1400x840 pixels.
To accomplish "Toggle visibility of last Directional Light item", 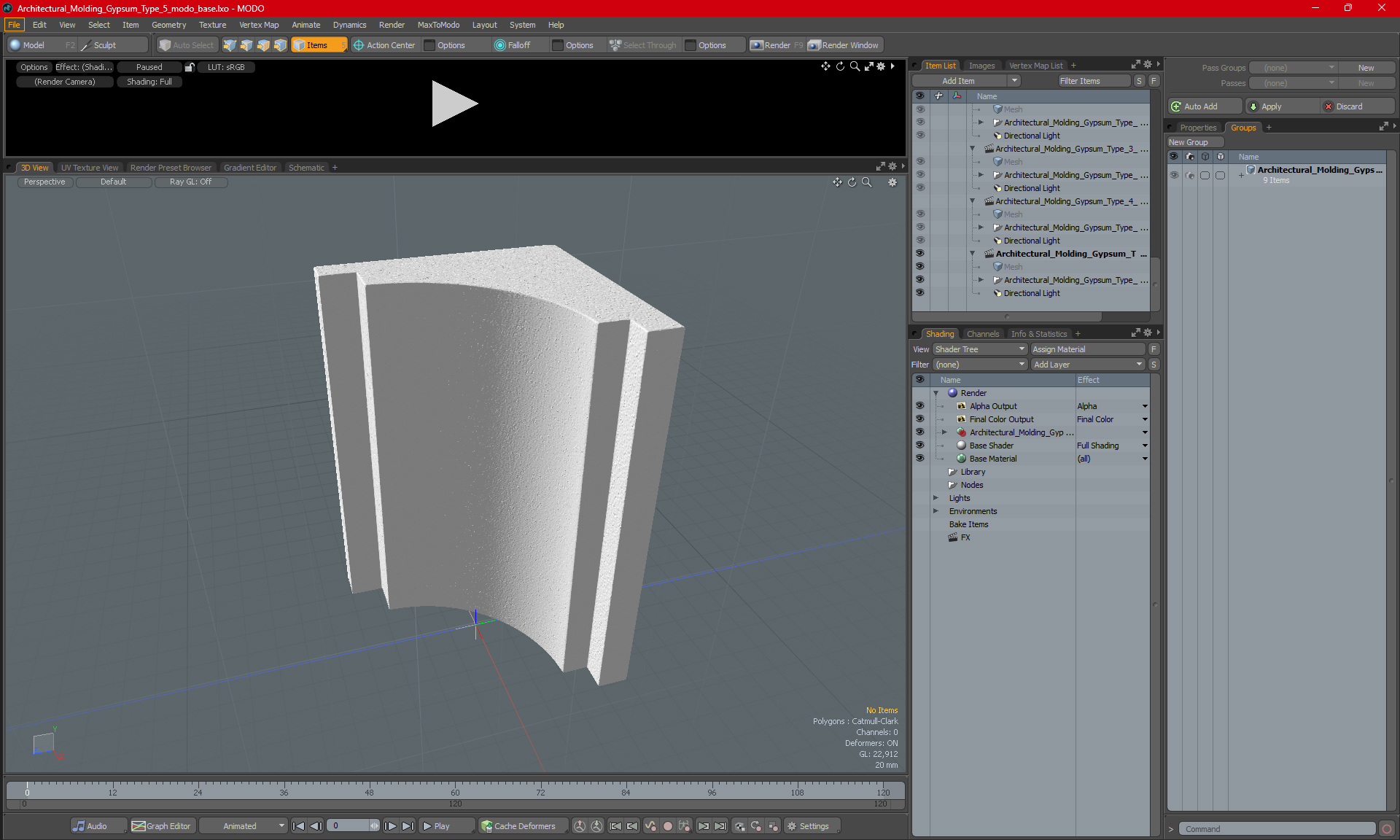I will 919,293.
